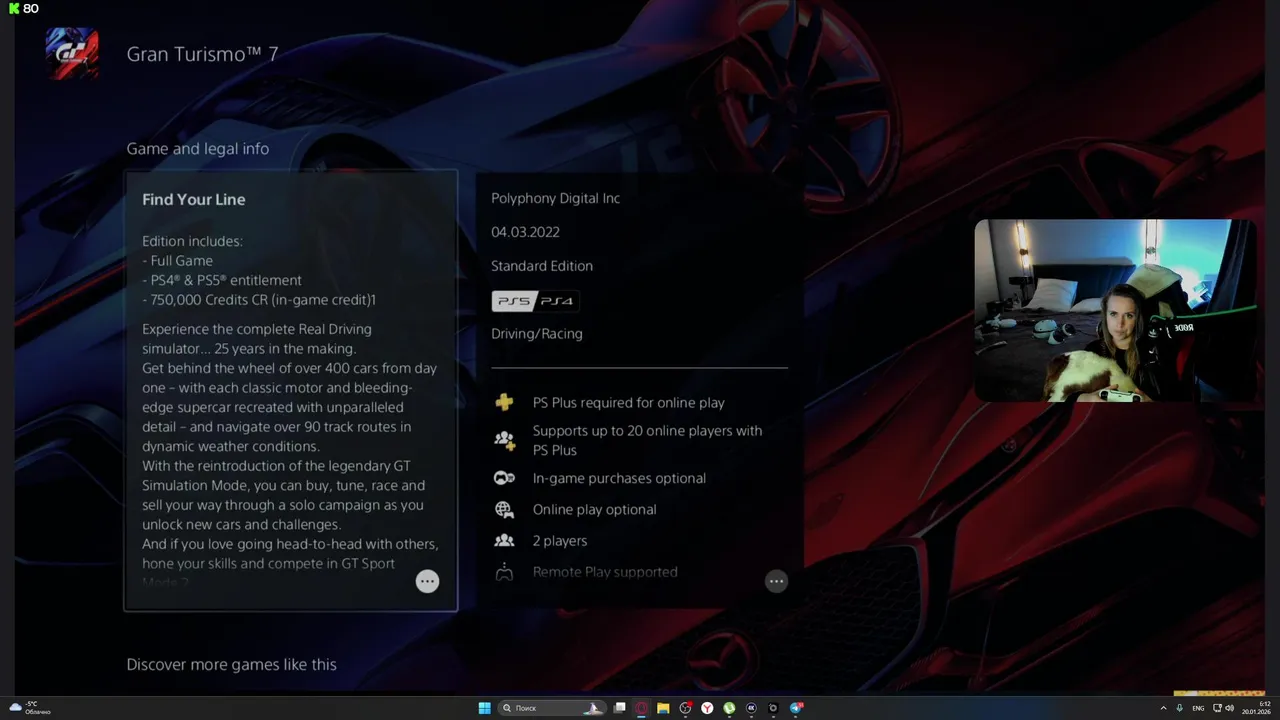Image resolution: width=1280 pixels, height=720 pixels.
Task: Select the release date 04.03.2022
Action: coord(525,232)
